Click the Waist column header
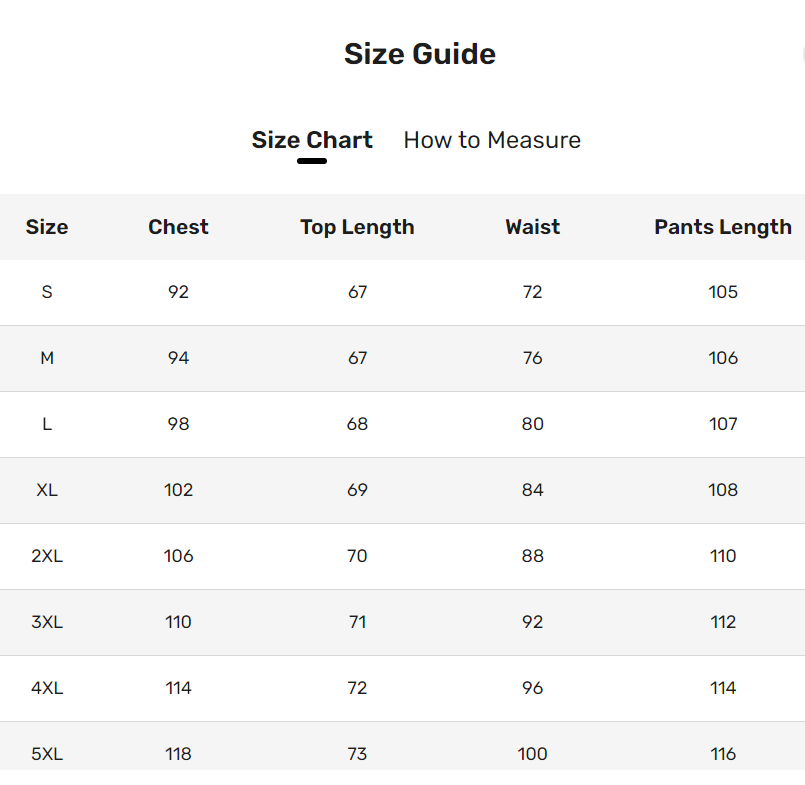The image size is (805, 785). pos(532,227)
